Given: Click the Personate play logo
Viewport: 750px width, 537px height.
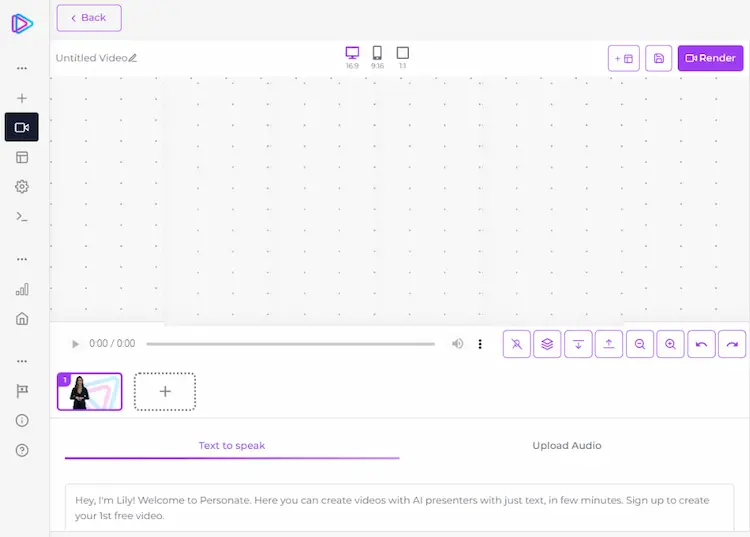Looking at the screenshot, I should [x=22, y=23].
